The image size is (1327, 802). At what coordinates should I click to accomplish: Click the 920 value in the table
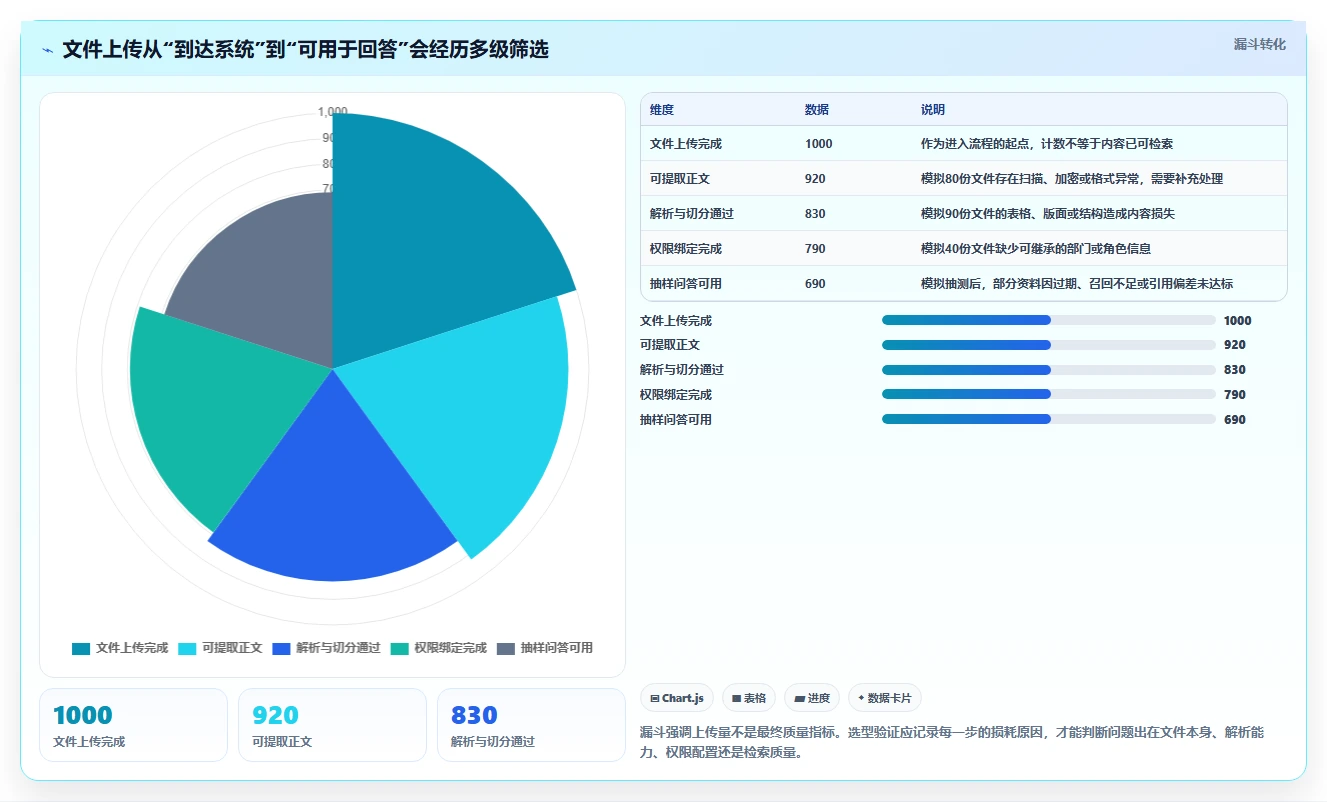(x=815, y=179)
